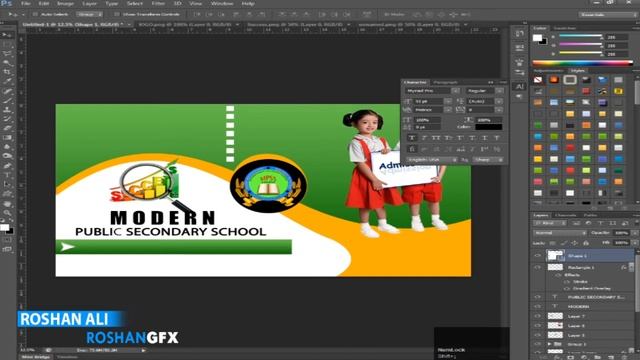Open the Sharp anti-aliasing dropdown
Image resolution: width=640 pixels, height=360 pixels.
pos(488,160)
